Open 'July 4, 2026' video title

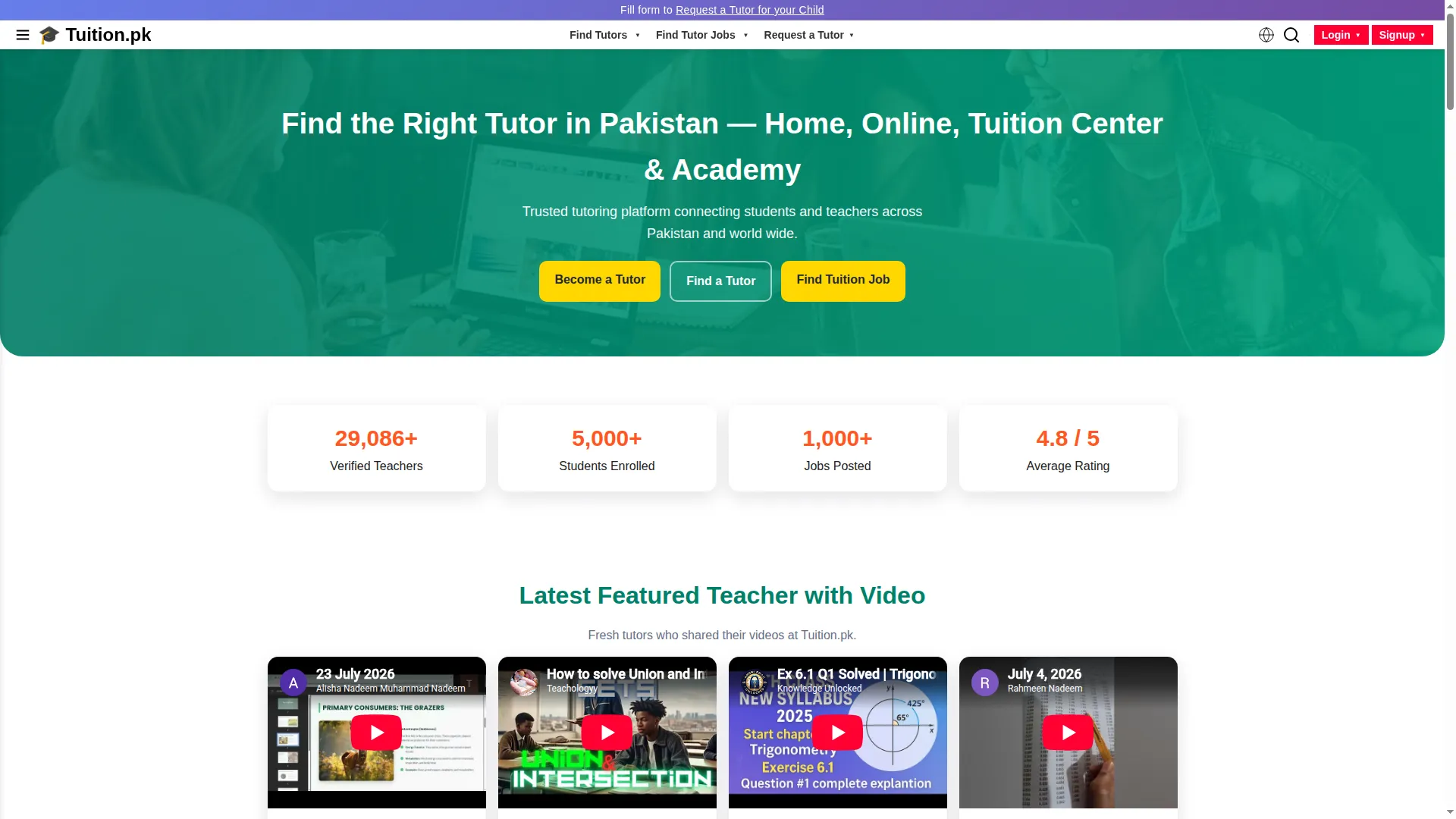(x=1044, y=674)
